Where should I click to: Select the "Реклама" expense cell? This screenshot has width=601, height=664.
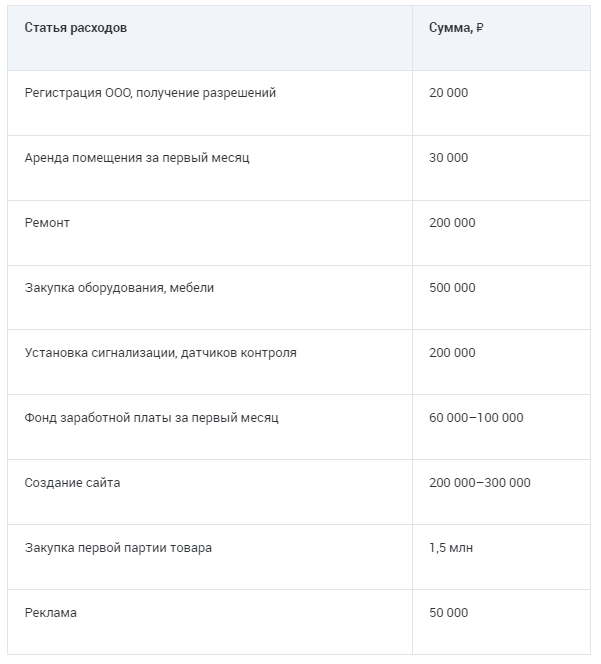click(x=50, y=613)
